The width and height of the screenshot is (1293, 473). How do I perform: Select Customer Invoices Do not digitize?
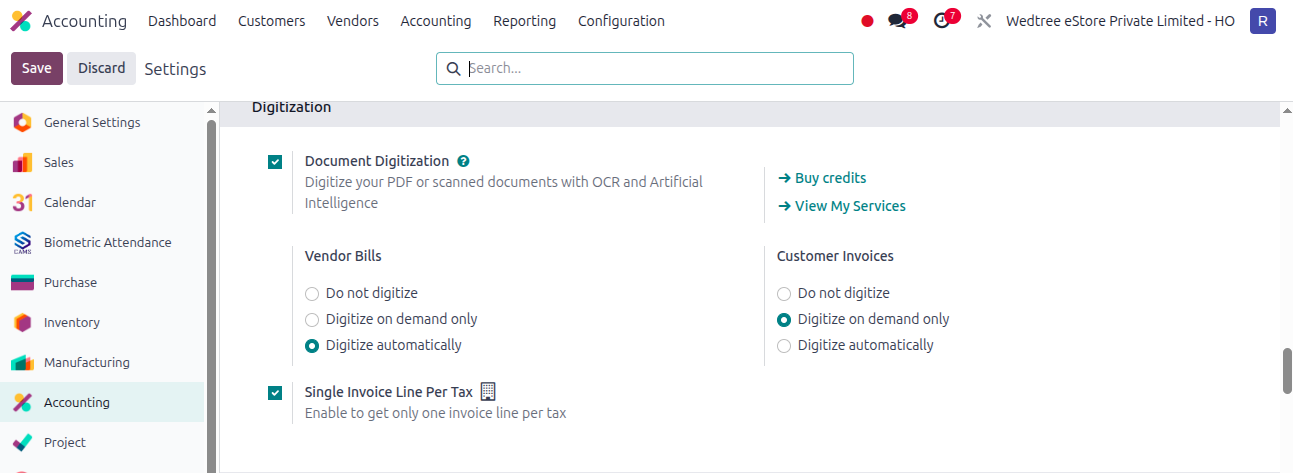[x=784, y=294]
